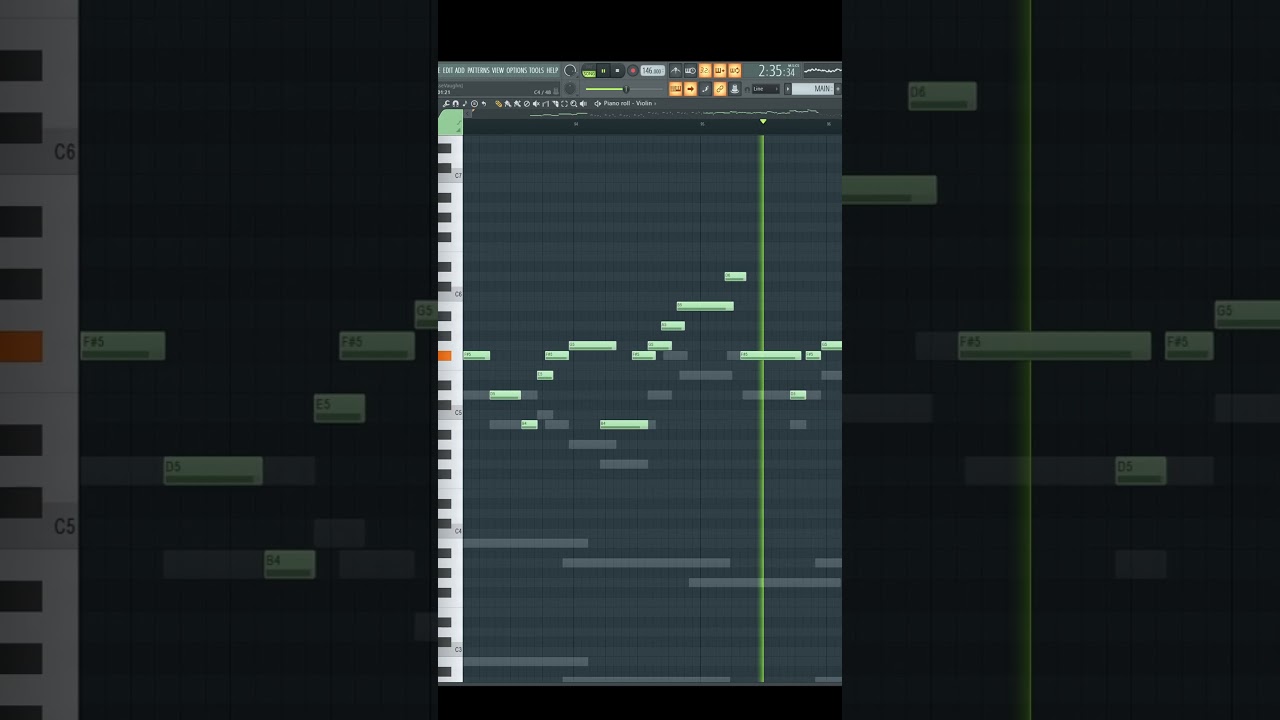Open the VIEW menu
1280x720 pixels.
point(498,70)
